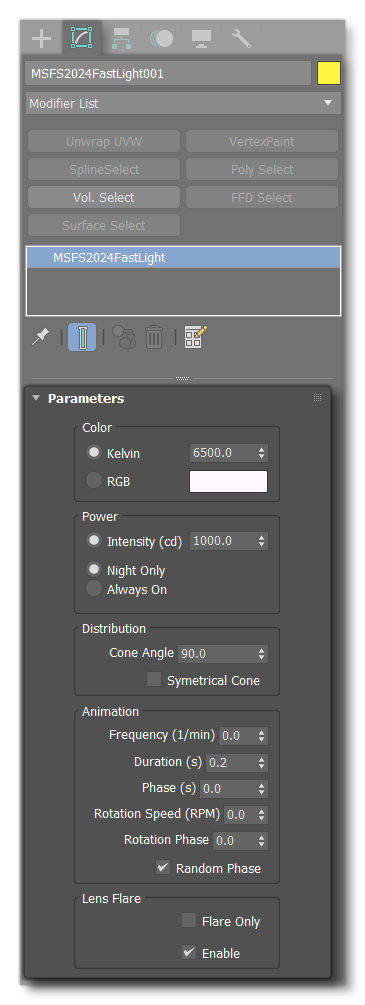The width and height of the screenshot is (365, 1005).
Task: Select the Kelvin color radio button
Action: (94, 453)
